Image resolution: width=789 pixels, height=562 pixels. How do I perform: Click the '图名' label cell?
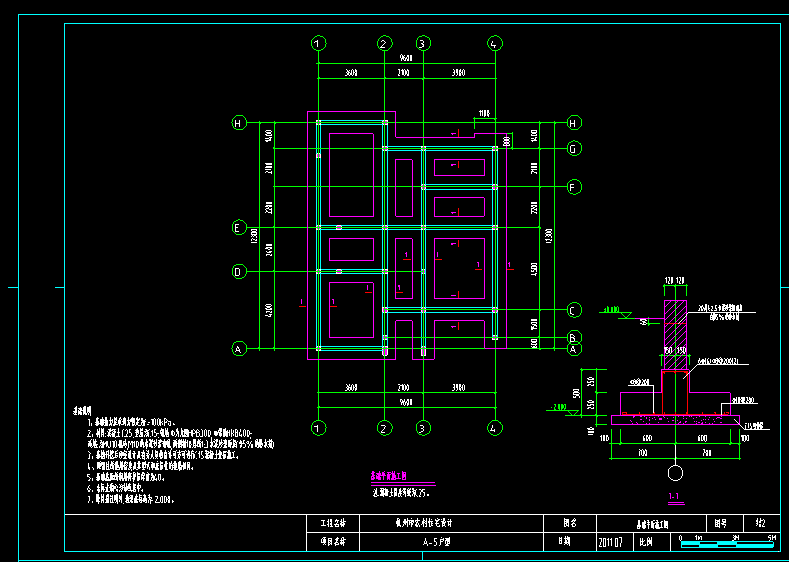(x=570, y=524)
